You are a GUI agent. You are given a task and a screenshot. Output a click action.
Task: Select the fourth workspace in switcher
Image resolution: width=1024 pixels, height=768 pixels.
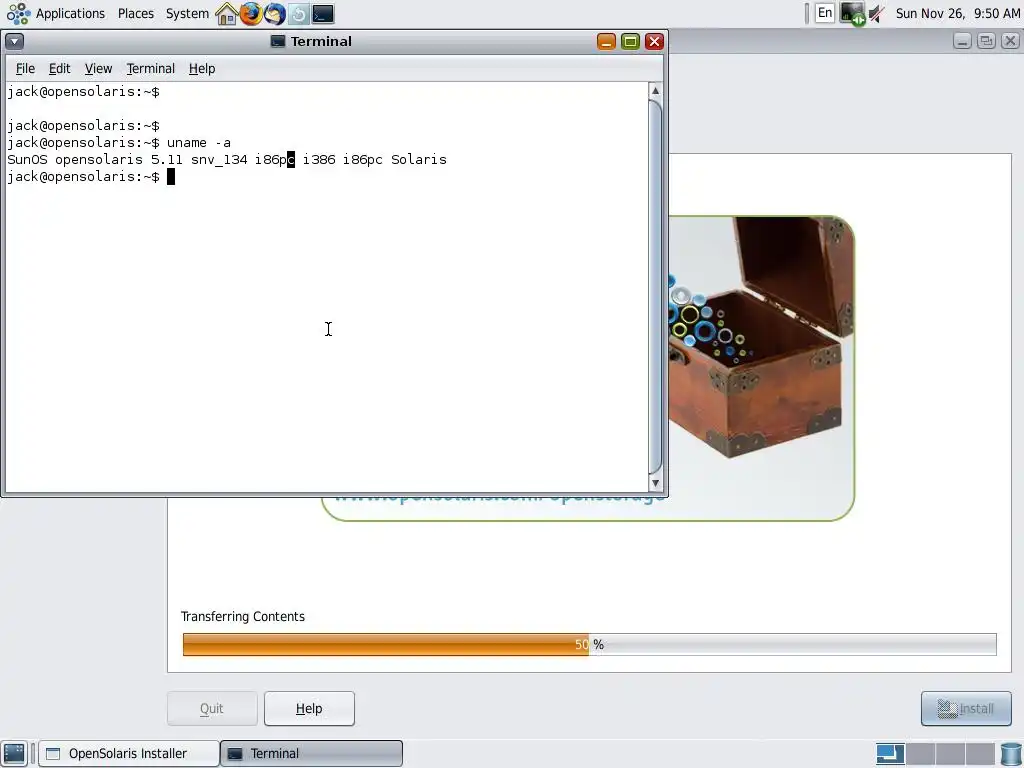tap(980, 753)
